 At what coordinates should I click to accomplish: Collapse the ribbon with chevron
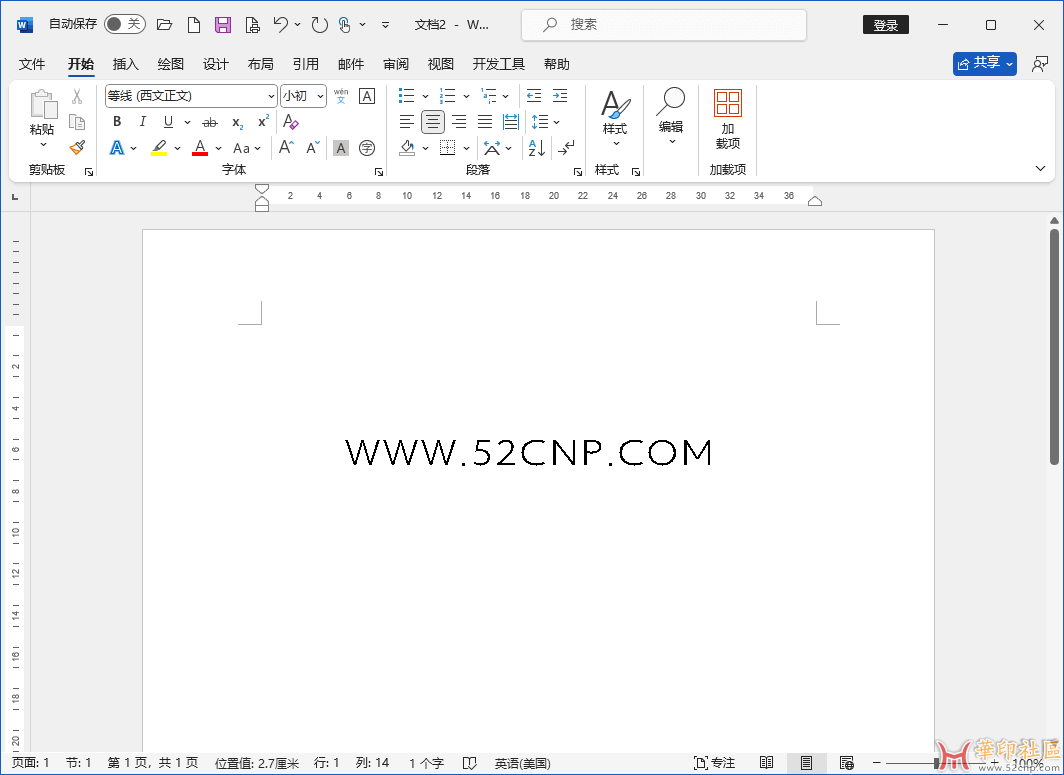click(x=1040, y=168)
